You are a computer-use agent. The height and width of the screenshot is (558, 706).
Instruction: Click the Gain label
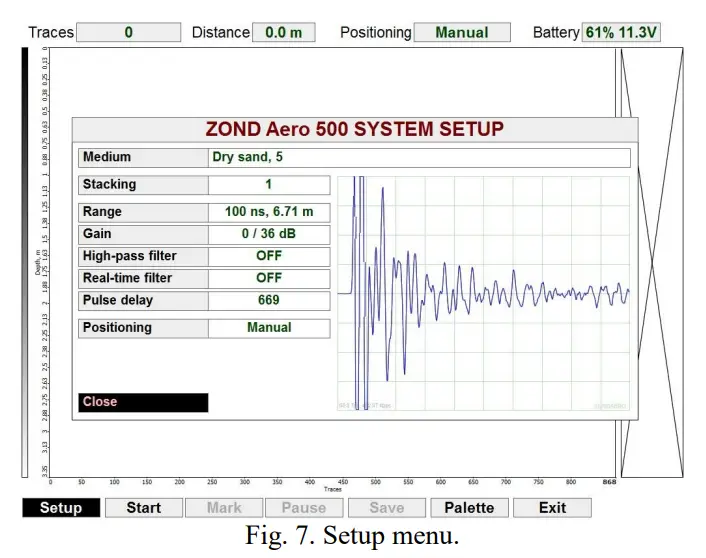(143, 235)
